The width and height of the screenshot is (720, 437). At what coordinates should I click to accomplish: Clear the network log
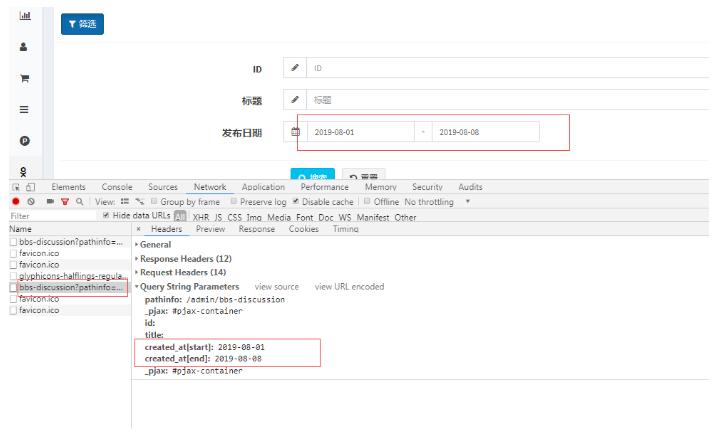[31, 201]
